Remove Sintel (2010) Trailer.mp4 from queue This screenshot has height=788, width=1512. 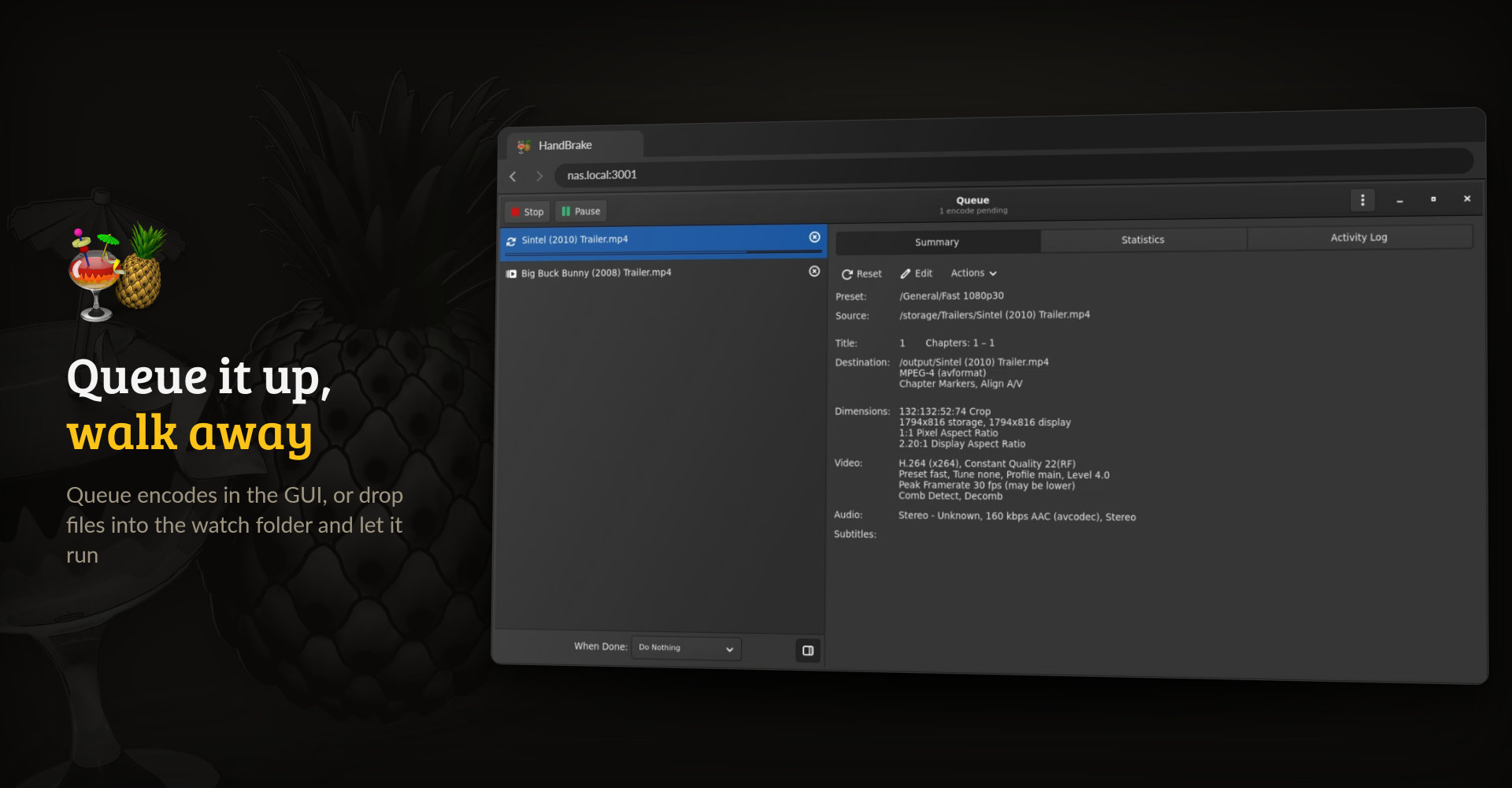point(814,237)
